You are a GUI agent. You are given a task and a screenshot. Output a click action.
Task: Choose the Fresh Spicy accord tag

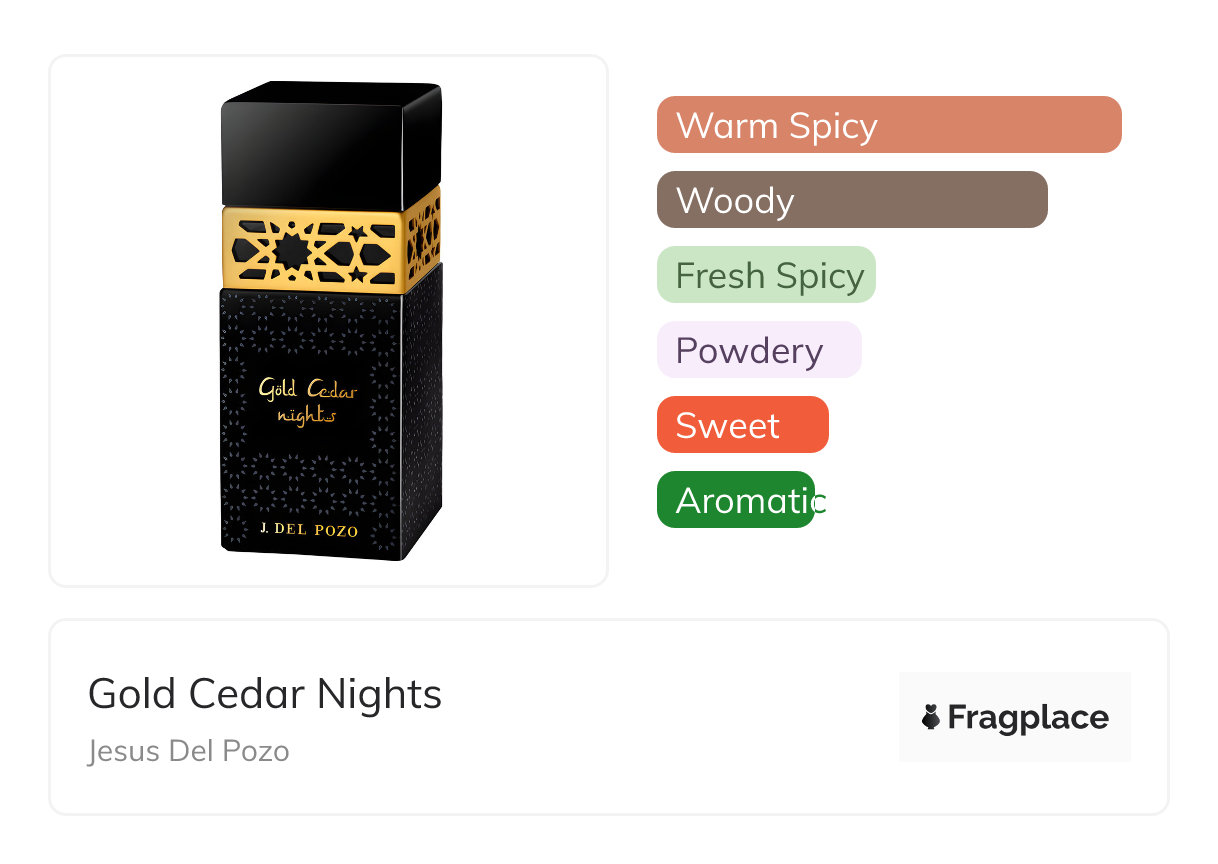(x=766, y=275)
